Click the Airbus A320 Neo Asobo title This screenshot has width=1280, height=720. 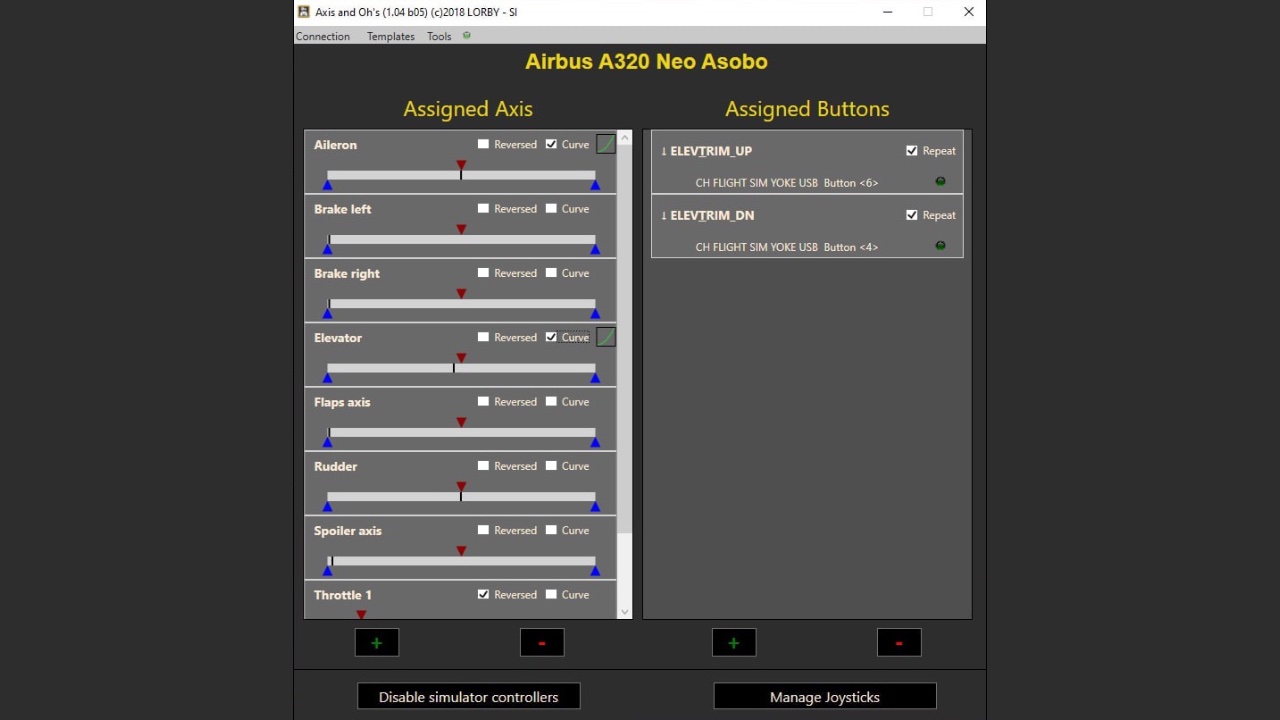646,61
